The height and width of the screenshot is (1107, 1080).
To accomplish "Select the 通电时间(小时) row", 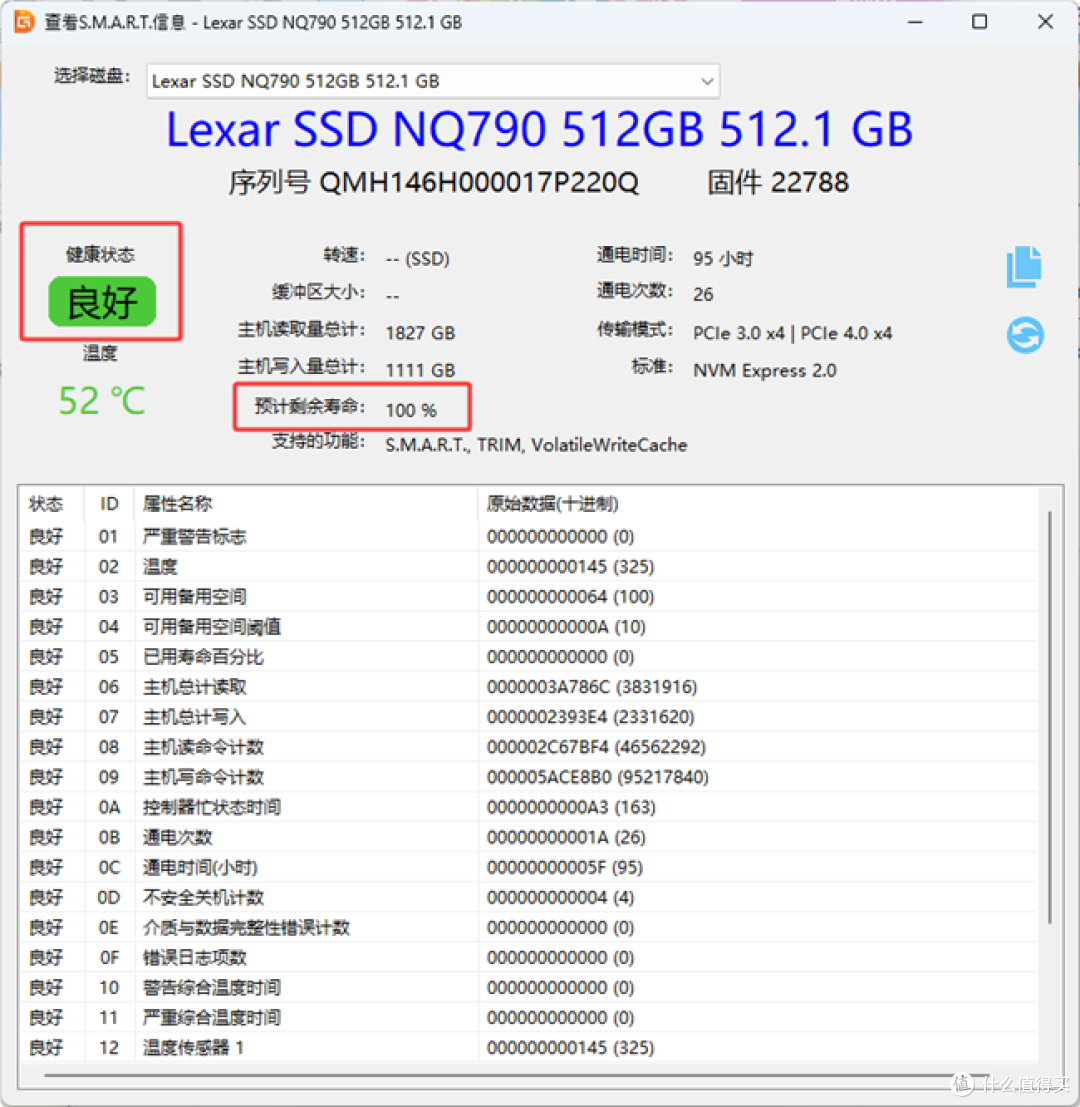I will (528, 867).
